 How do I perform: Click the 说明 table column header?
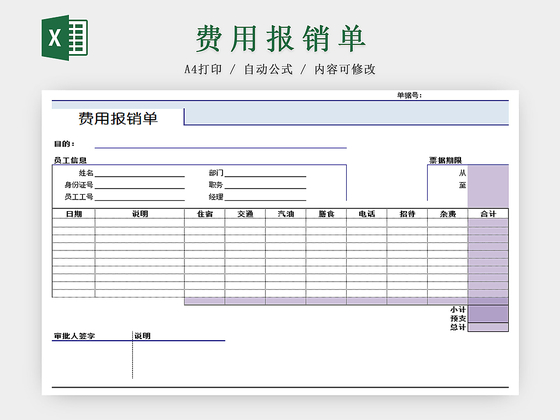point(140,214)
